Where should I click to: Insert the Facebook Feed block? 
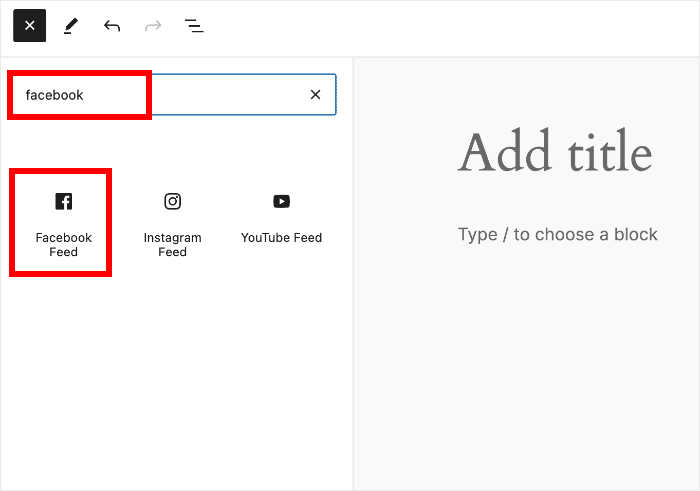(x=63, y=223)
